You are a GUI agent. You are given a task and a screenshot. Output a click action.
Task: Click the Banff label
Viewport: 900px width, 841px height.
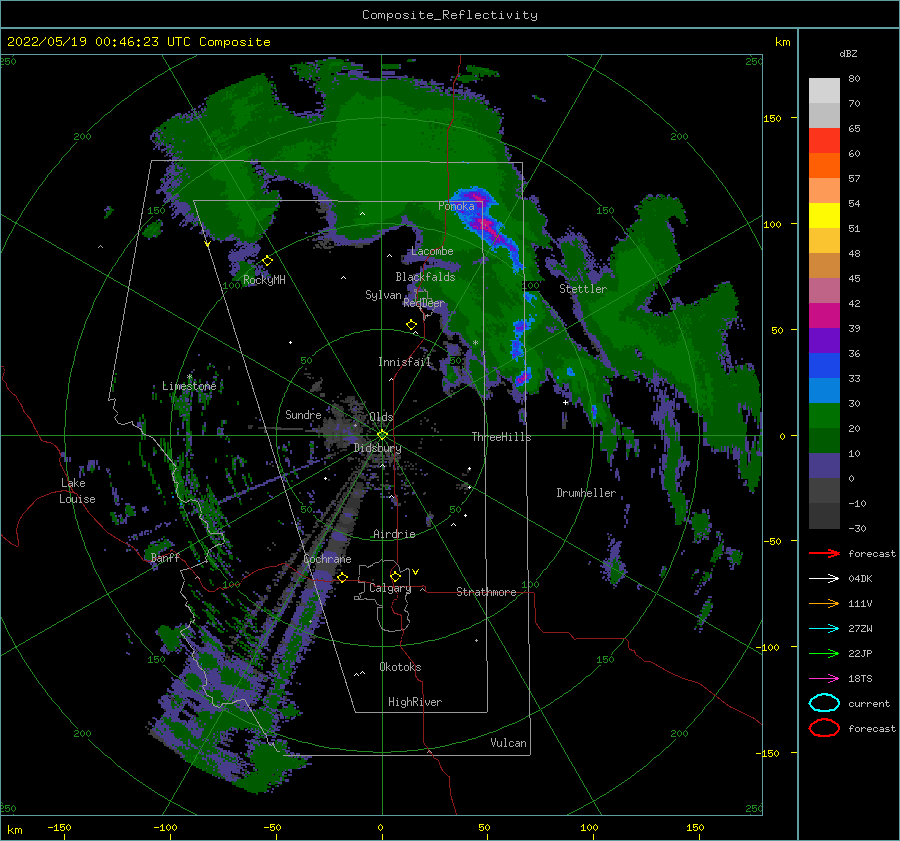pos(165,557)
